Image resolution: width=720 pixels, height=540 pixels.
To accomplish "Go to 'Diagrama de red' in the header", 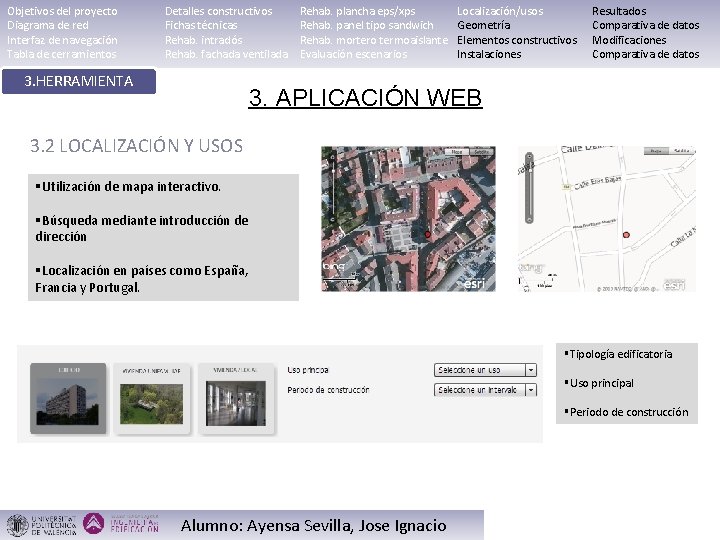I will 48,25.
